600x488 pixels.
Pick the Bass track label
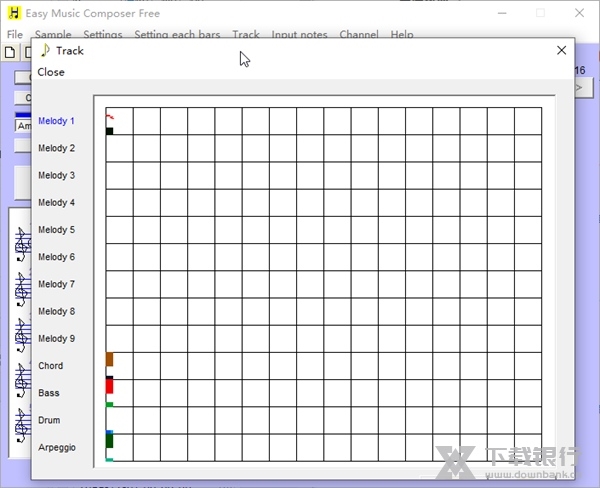click(x=49, y=393)
